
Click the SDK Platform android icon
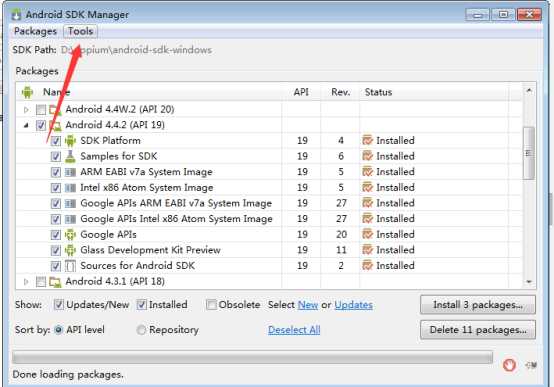[x=70, y=141]
